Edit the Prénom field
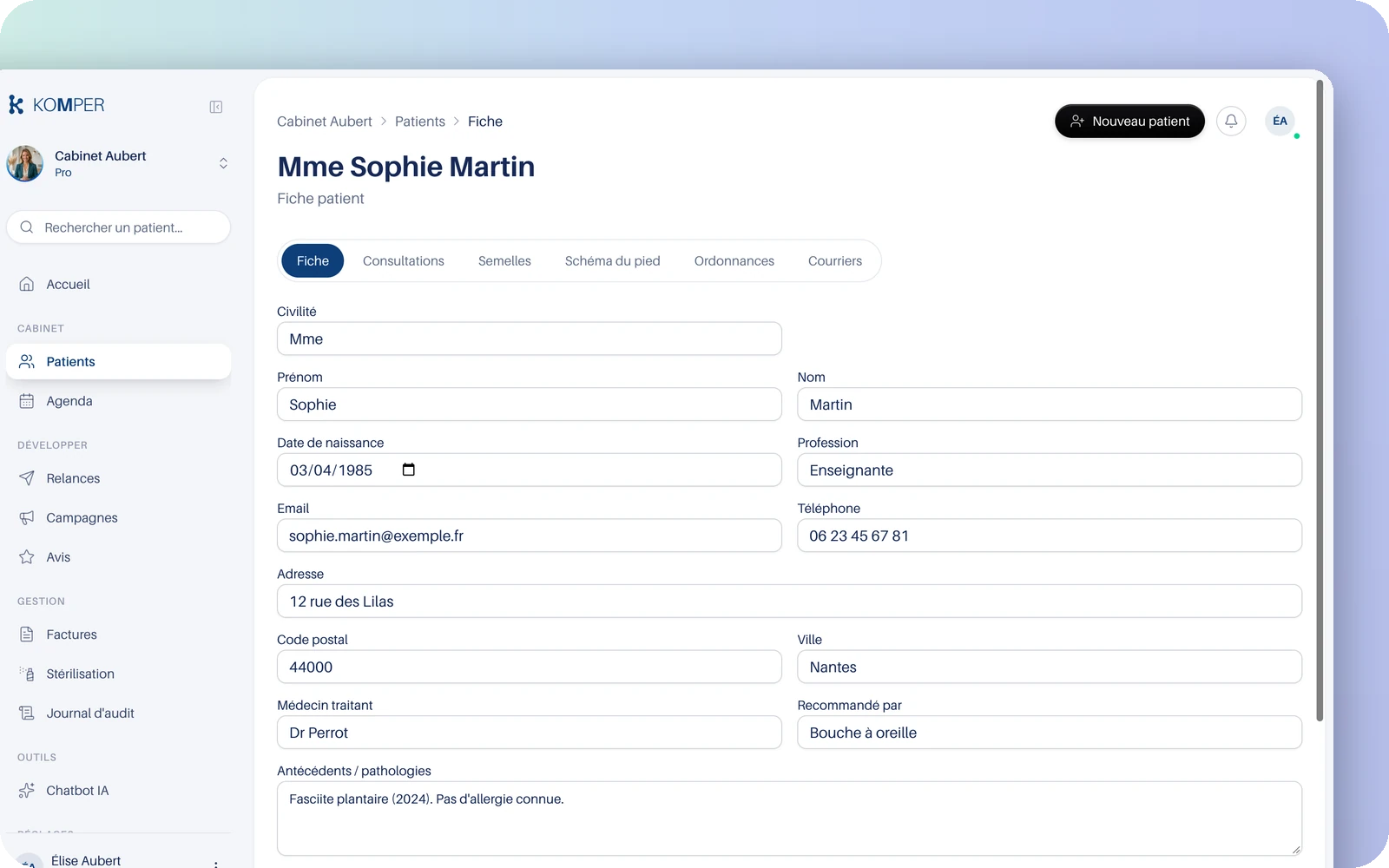 [x=530, y=404]
